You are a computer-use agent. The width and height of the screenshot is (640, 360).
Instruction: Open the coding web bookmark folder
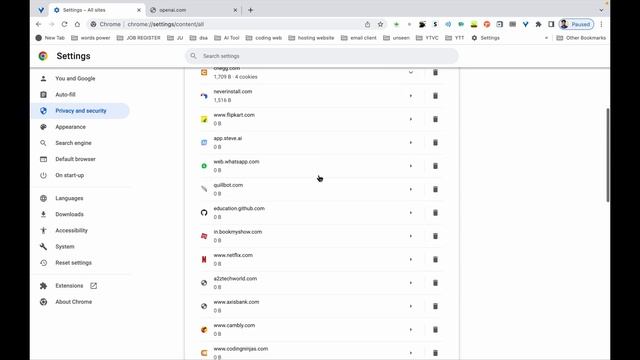coord(264,38)
